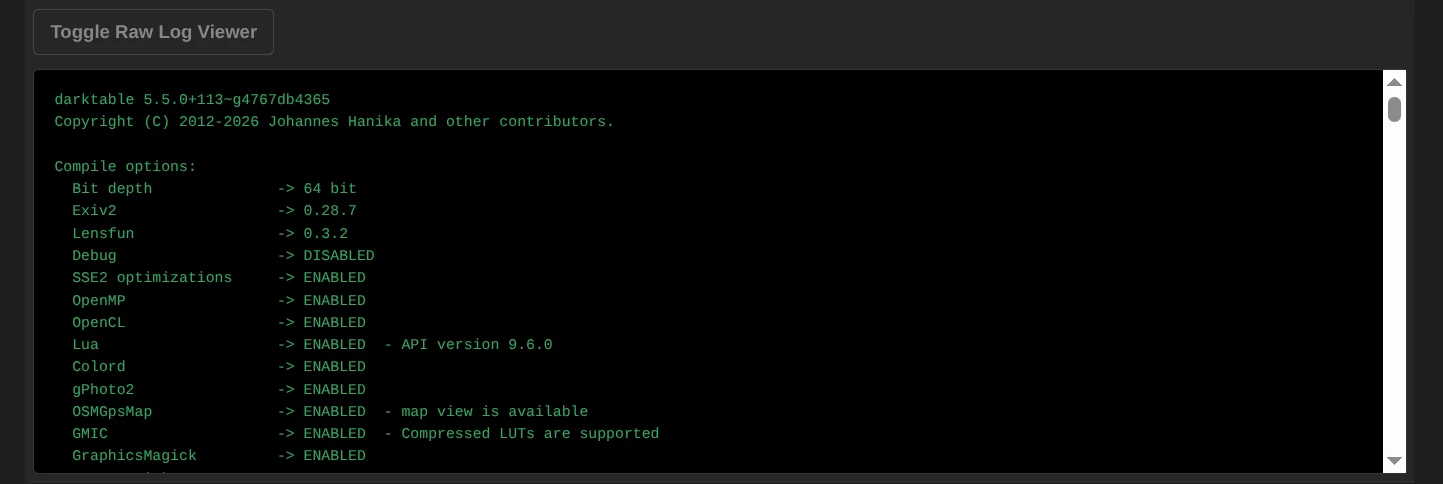Select the OpenCL ENABLED line
The height and width of the screenshot is (484, 1443).
[219, 323]
